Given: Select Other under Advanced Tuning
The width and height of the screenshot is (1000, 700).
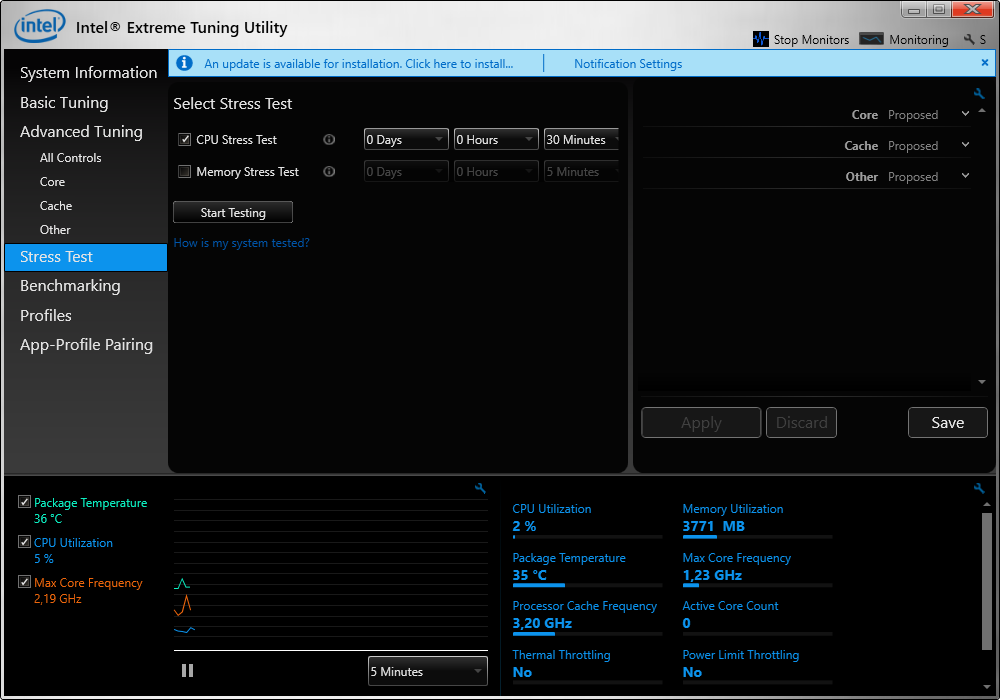Looking at the screenshot, I should click(55, 230).
